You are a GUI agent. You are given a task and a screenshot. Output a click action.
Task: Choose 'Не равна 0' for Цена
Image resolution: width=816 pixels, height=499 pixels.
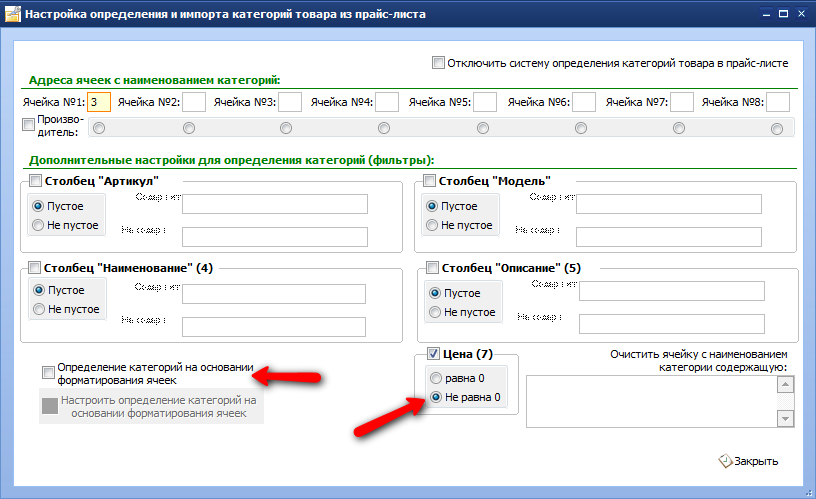pyautogui.click(x=436, y=397)
